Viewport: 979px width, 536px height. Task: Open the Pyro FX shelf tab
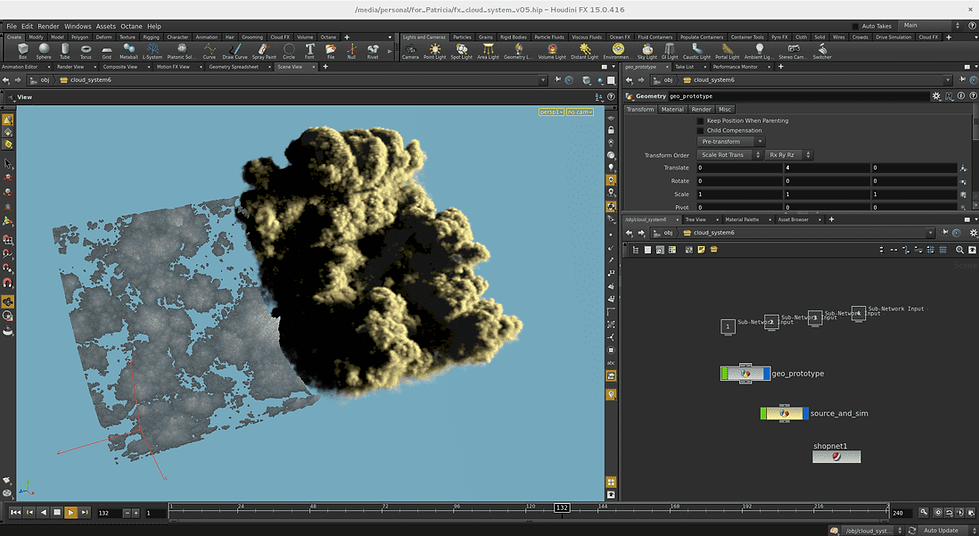[x=779, y=37]
